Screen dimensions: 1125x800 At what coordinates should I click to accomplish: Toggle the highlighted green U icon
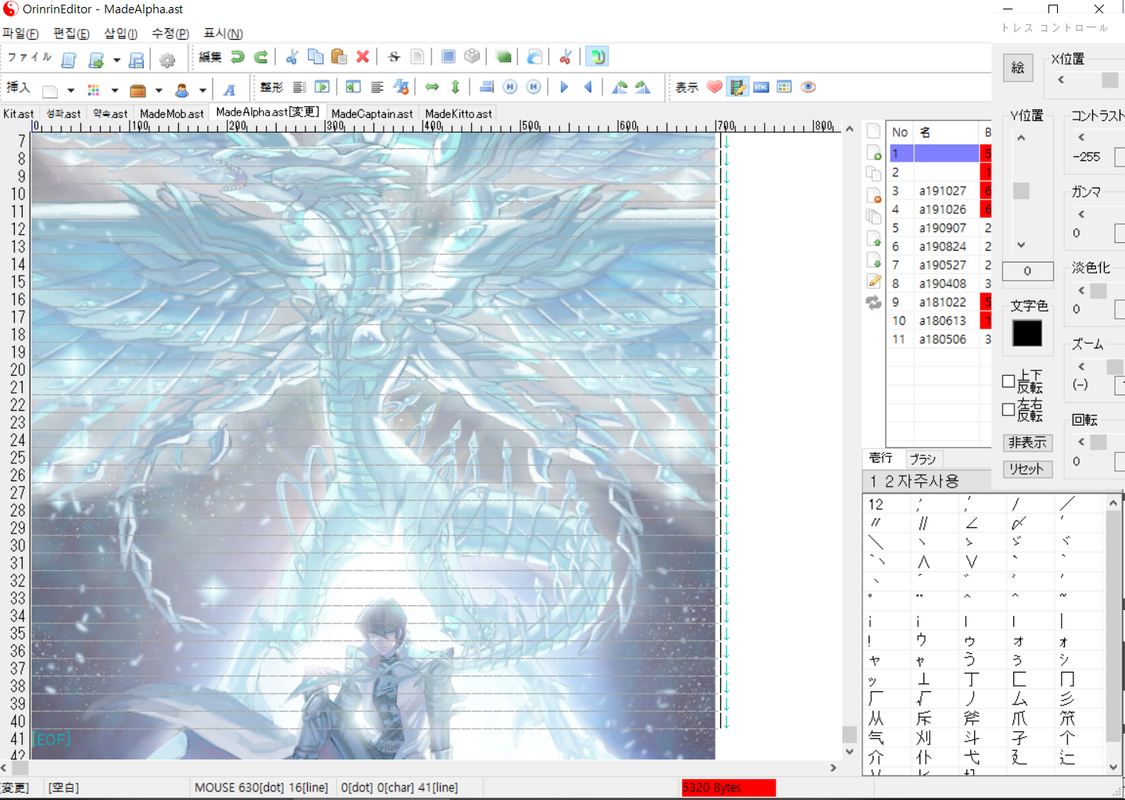coord(597,57)
